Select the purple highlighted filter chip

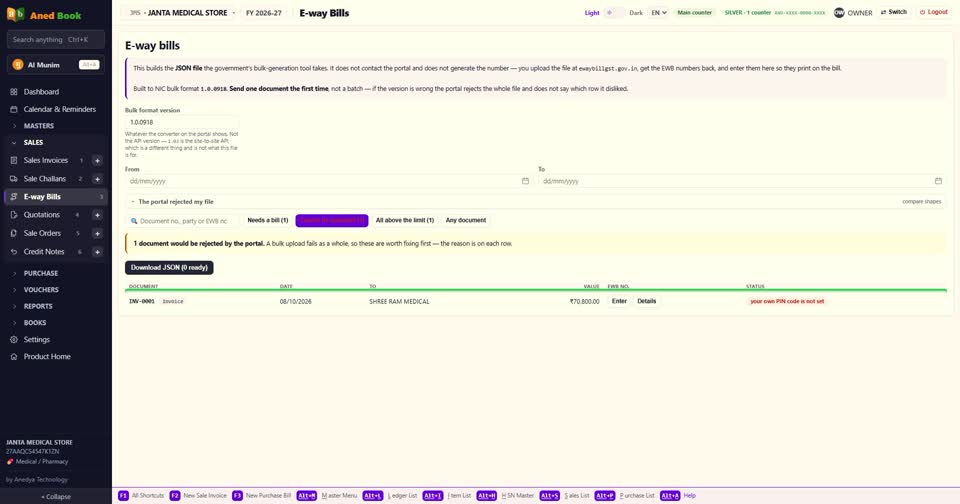pos(332,220)
